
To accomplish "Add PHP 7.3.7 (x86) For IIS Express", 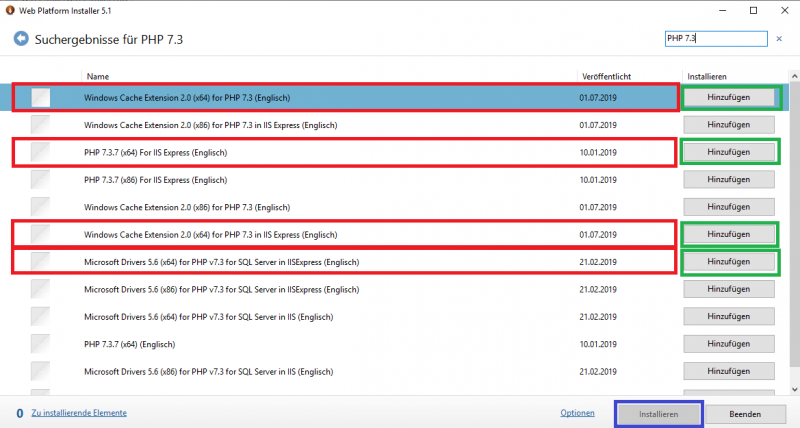I will [x=728, y=179].
